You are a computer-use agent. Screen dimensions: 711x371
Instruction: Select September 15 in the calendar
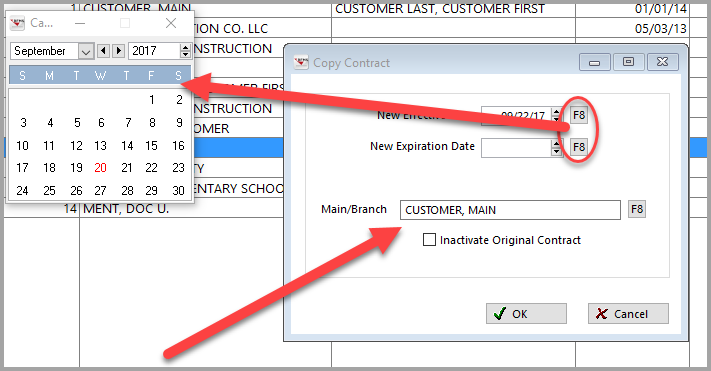click(x=151, y=146)
